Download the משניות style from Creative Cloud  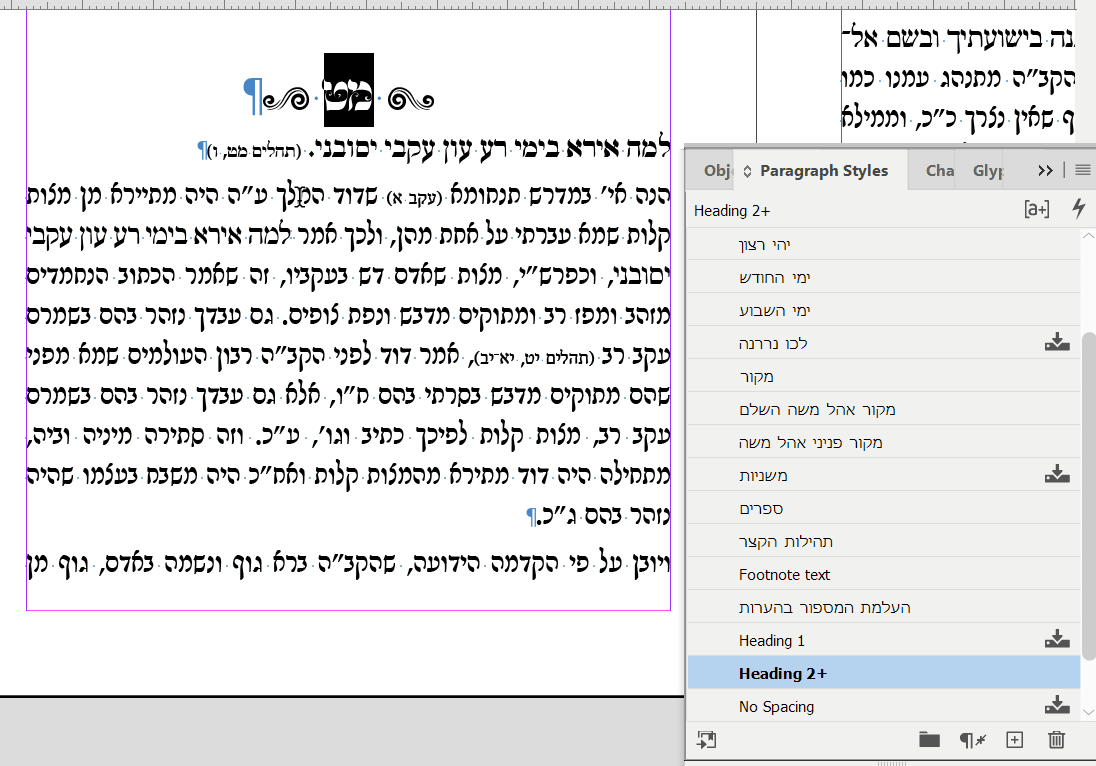coord(1057,474)
